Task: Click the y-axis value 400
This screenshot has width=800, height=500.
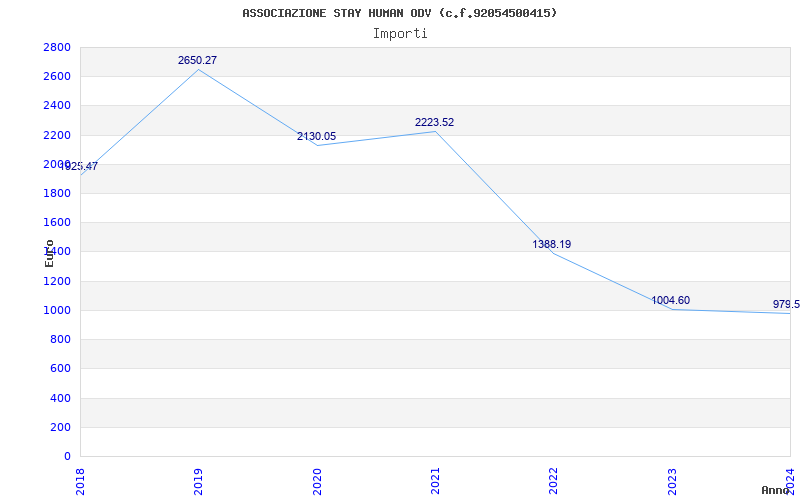Action: [x=60, y=398]
